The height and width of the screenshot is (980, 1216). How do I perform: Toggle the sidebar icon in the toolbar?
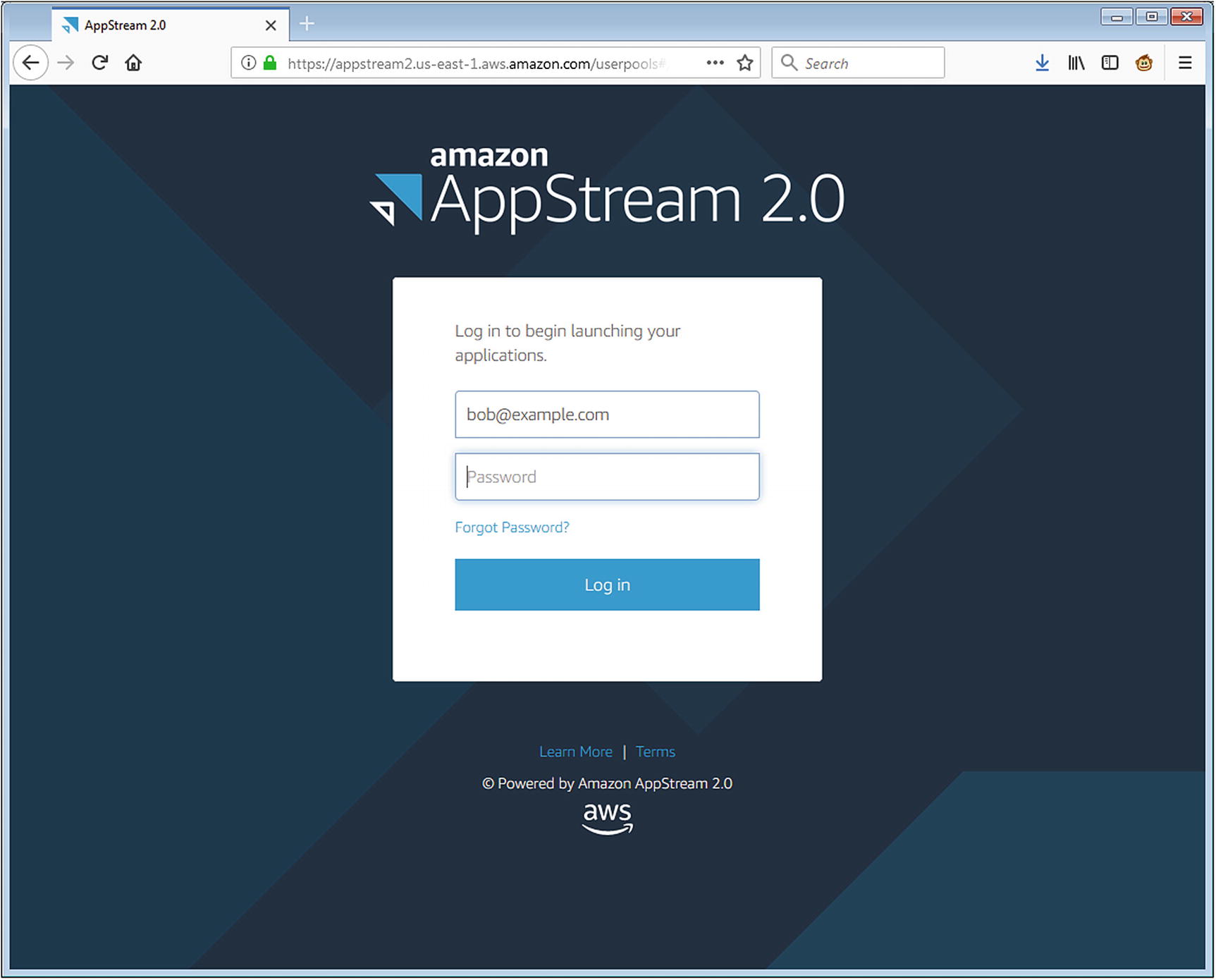coord(1110,63)
